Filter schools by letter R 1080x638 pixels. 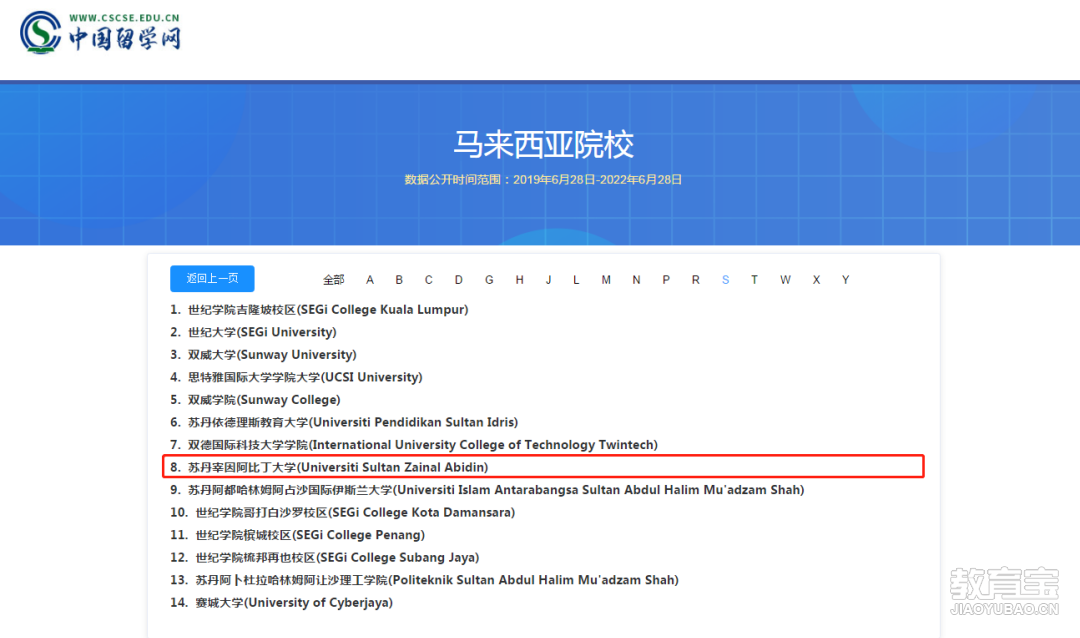click(696, 280)
